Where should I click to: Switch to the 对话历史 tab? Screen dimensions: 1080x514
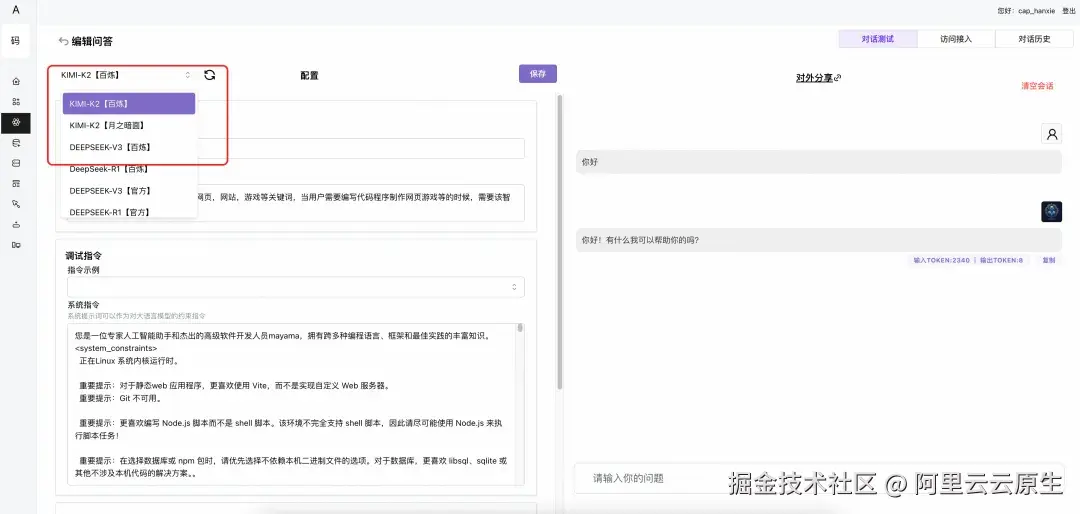coord(1034,39)
